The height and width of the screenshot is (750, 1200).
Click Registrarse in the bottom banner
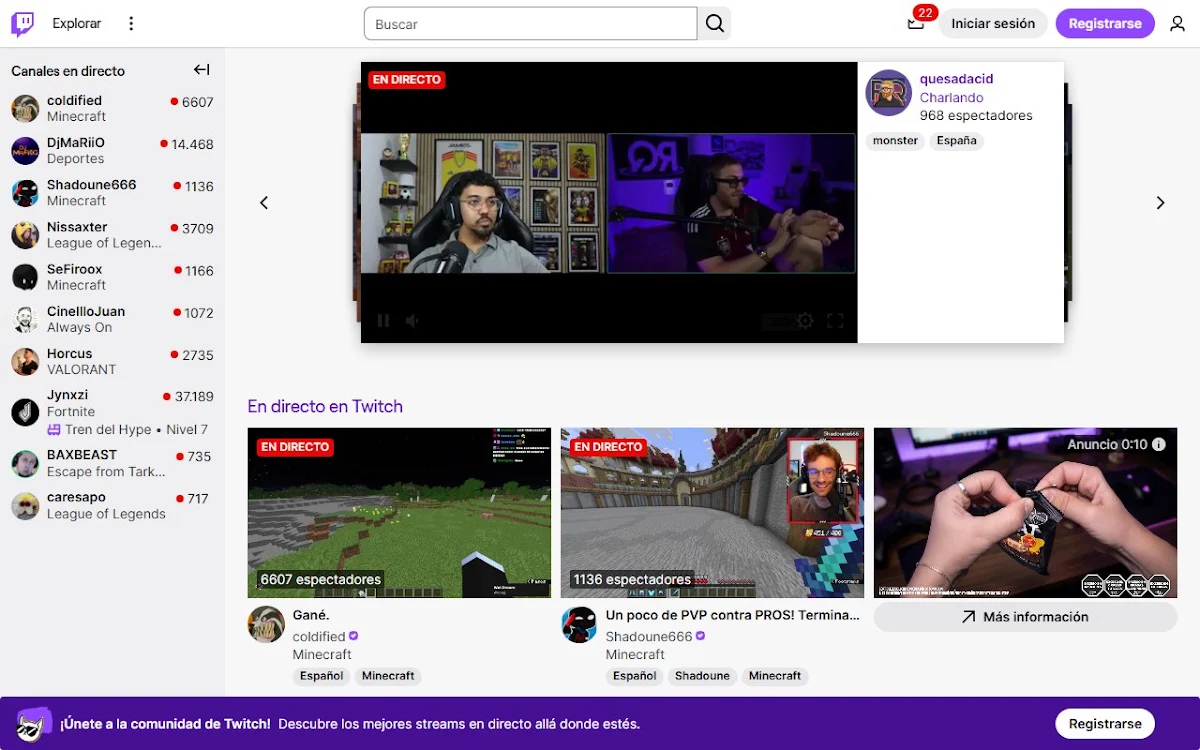(x=1105, y=724)
